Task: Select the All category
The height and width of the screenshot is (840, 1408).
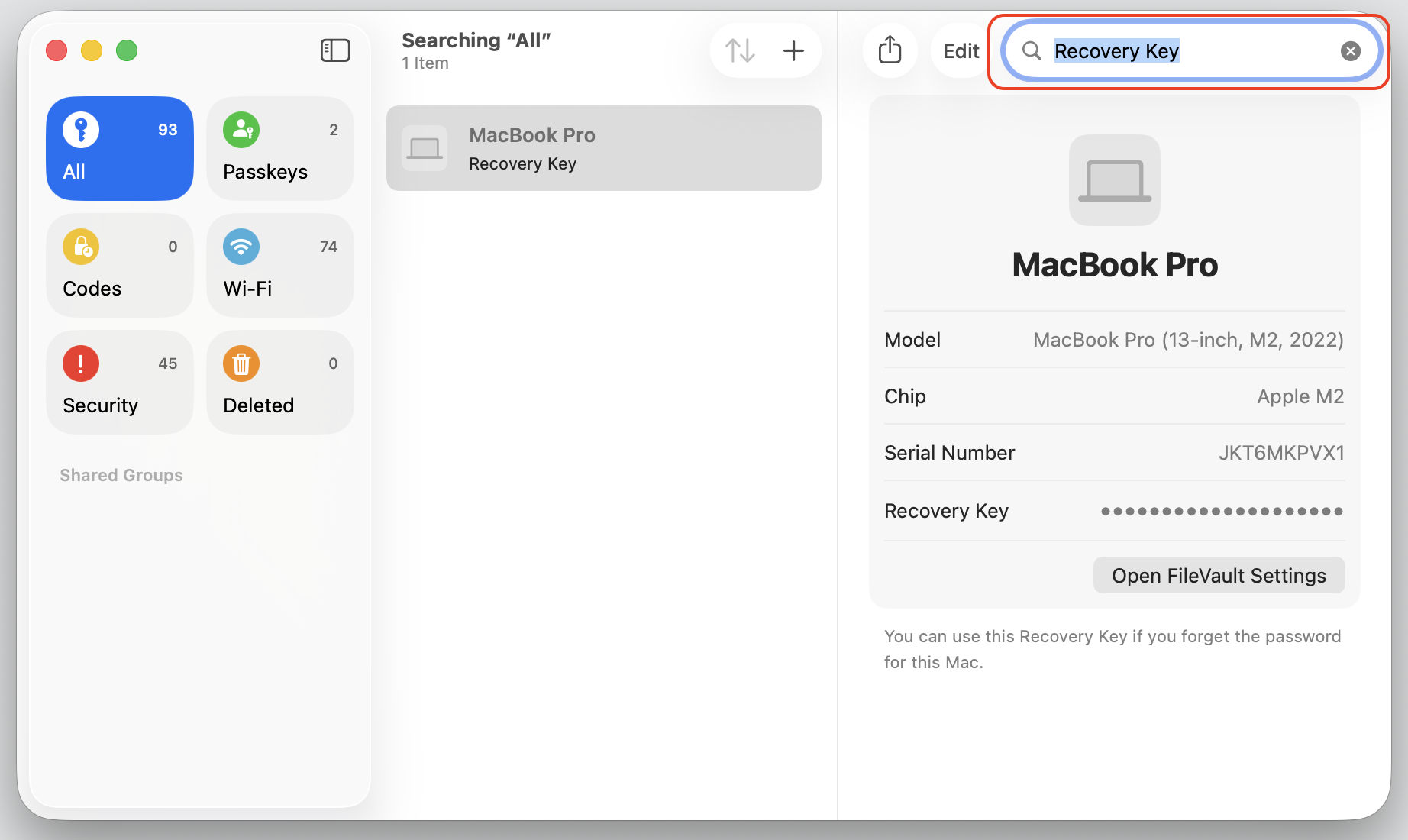Action: click(120, 149)
